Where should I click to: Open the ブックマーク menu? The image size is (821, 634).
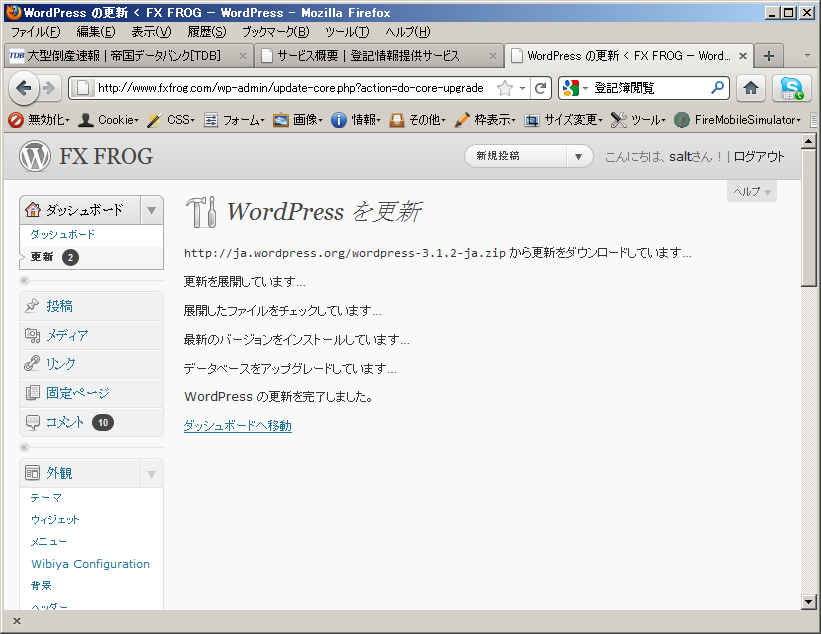click(275, 32)
